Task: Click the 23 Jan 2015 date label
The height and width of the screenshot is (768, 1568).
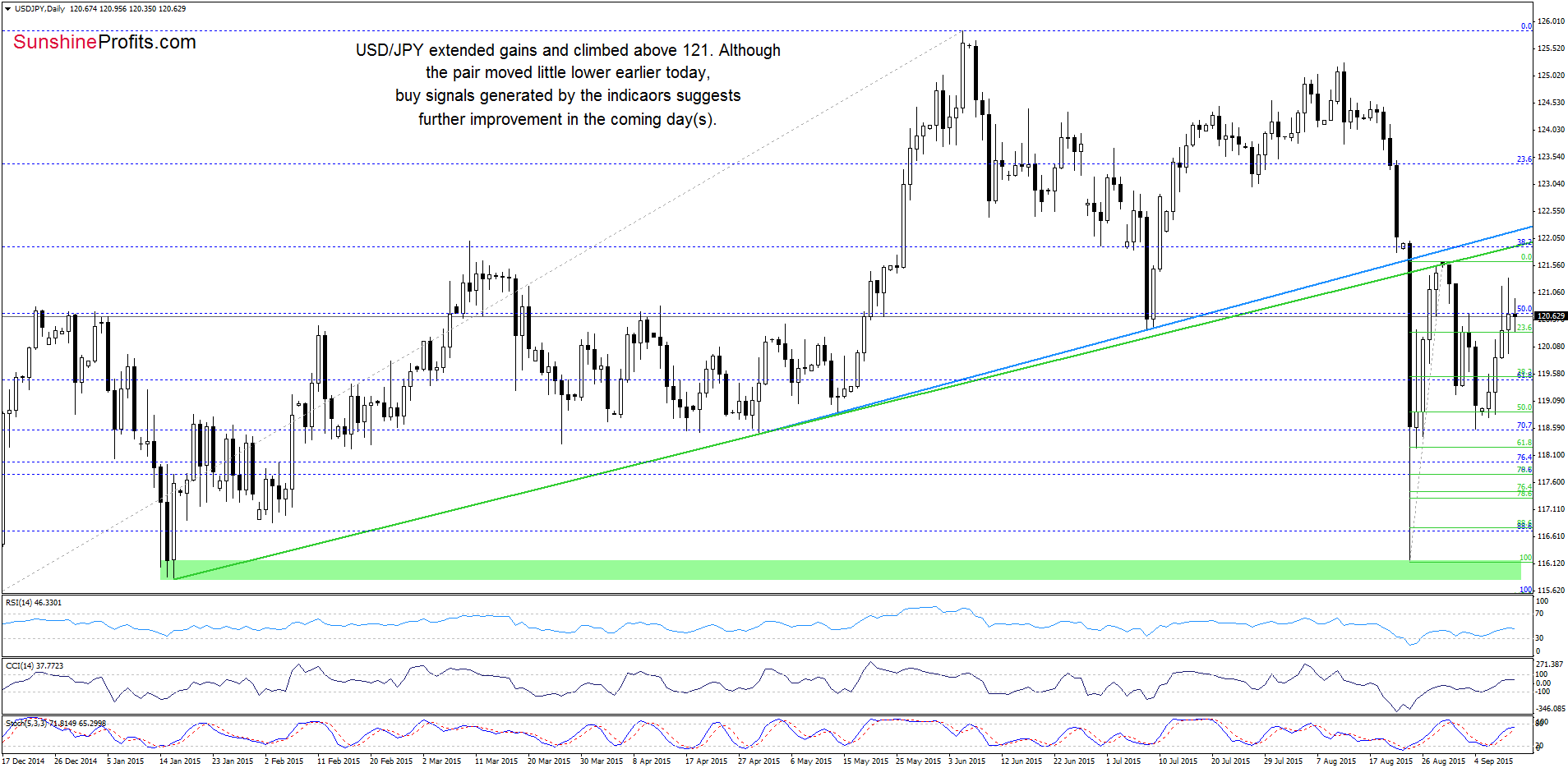Action: coord(233,761)
